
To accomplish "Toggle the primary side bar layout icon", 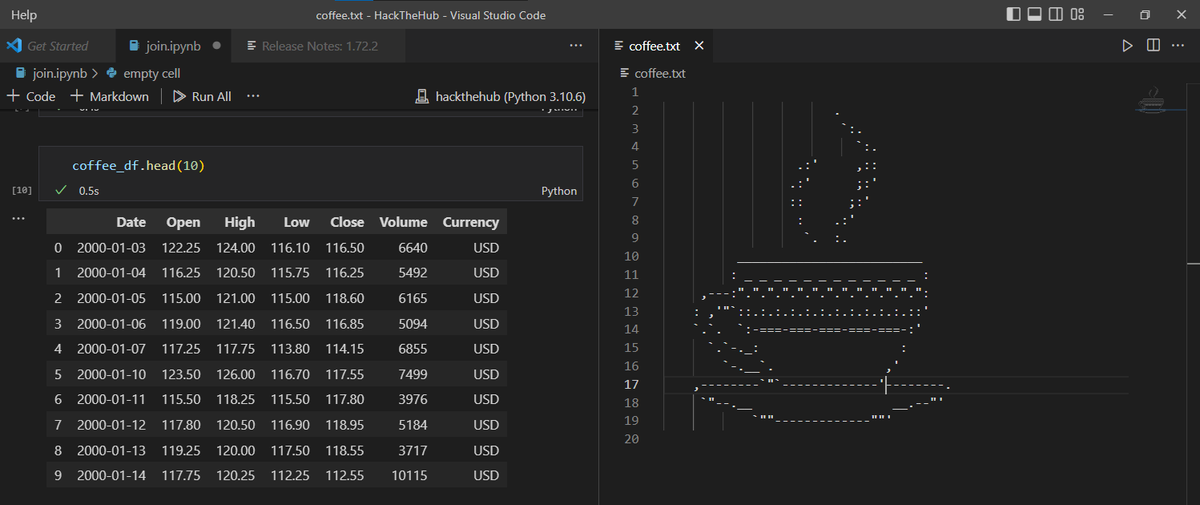I will [1014, 15].
